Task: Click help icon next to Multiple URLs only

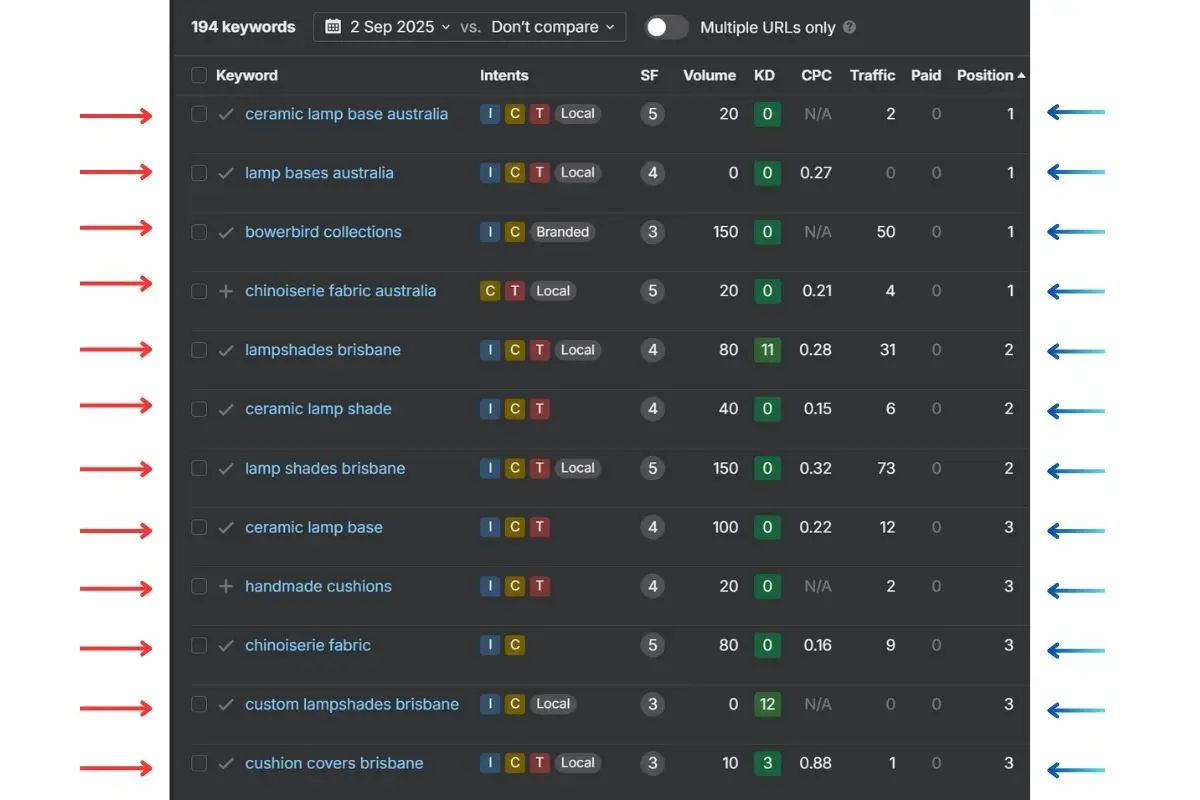Action: 849,28
